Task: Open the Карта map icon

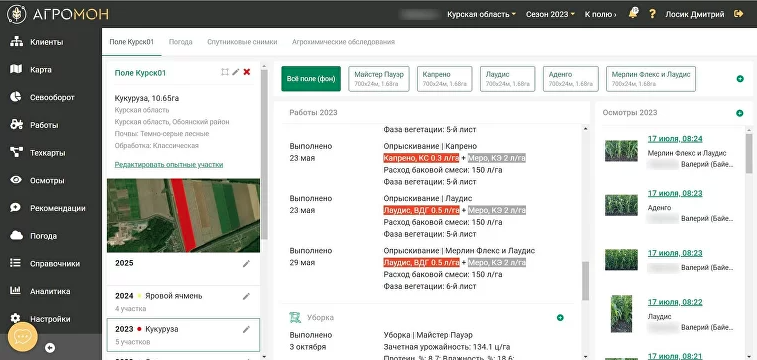Action: coord(16,69)
